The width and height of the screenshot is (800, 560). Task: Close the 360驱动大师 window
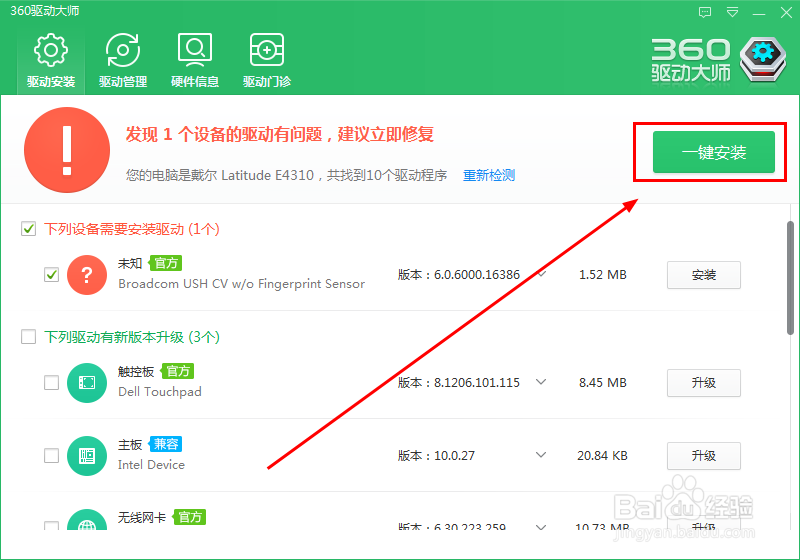coord(786,12)
